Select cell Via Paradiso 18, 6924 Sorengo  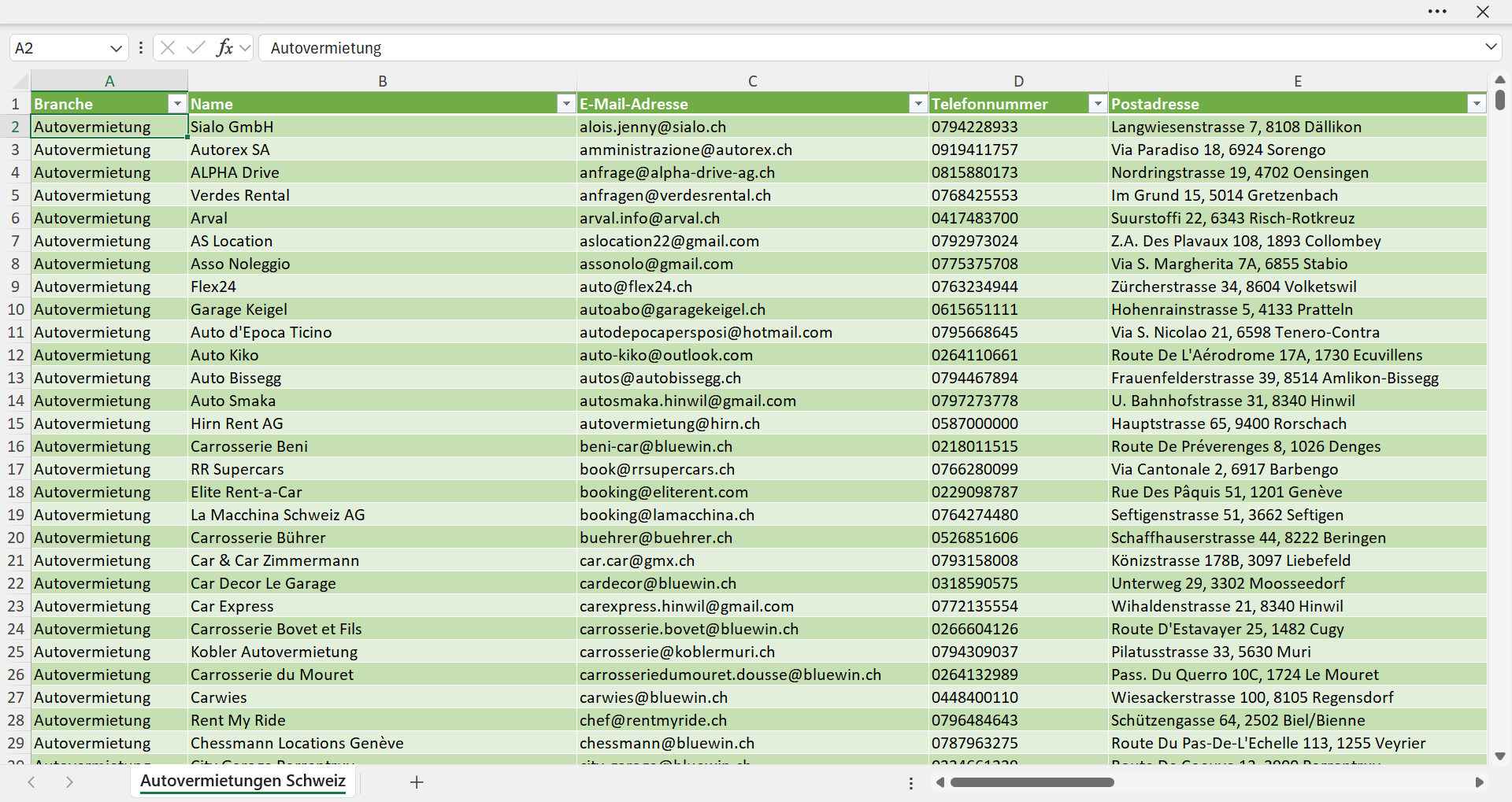(x=1298, y=150)
